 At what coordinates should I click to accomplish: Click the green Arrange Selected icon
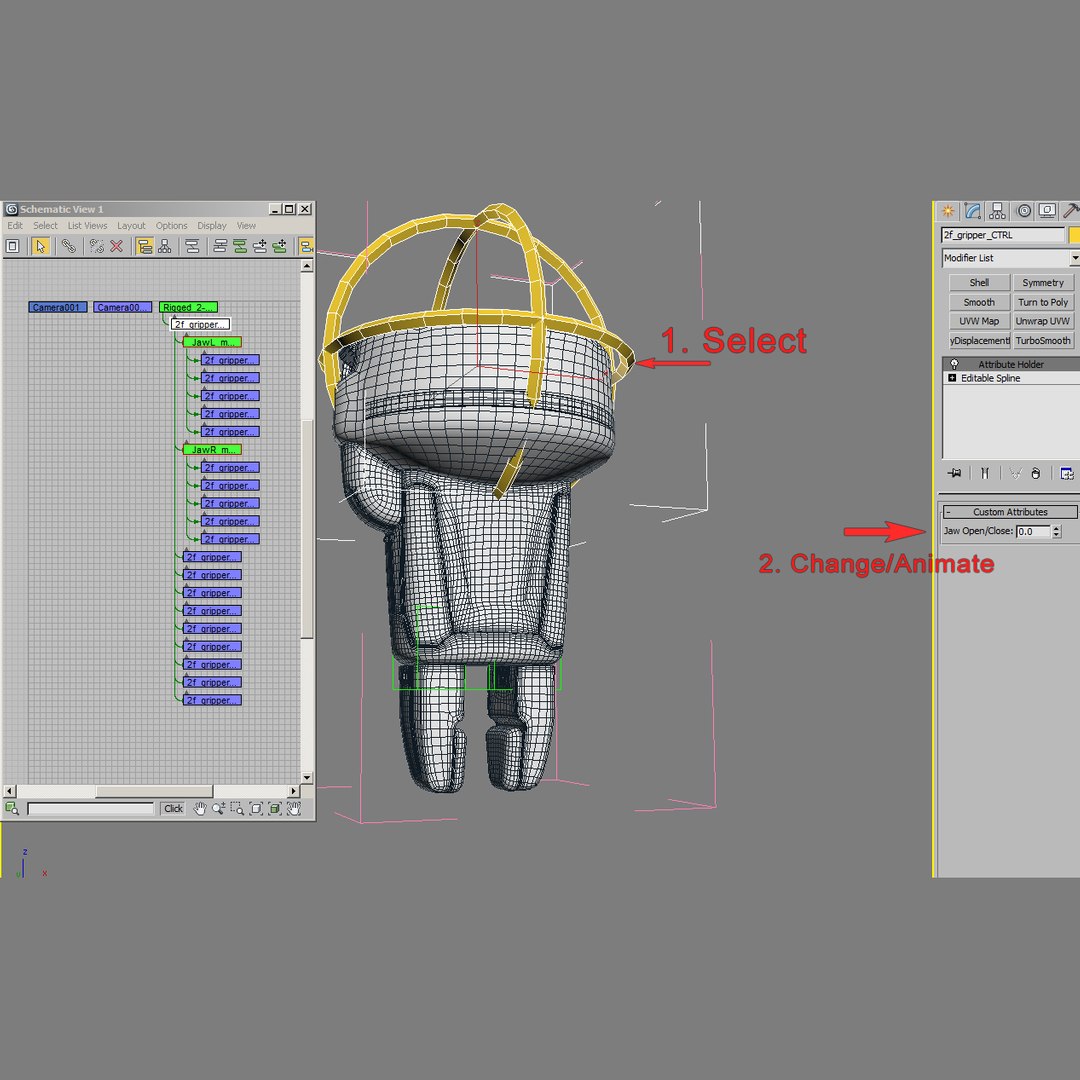coord(240,246)
